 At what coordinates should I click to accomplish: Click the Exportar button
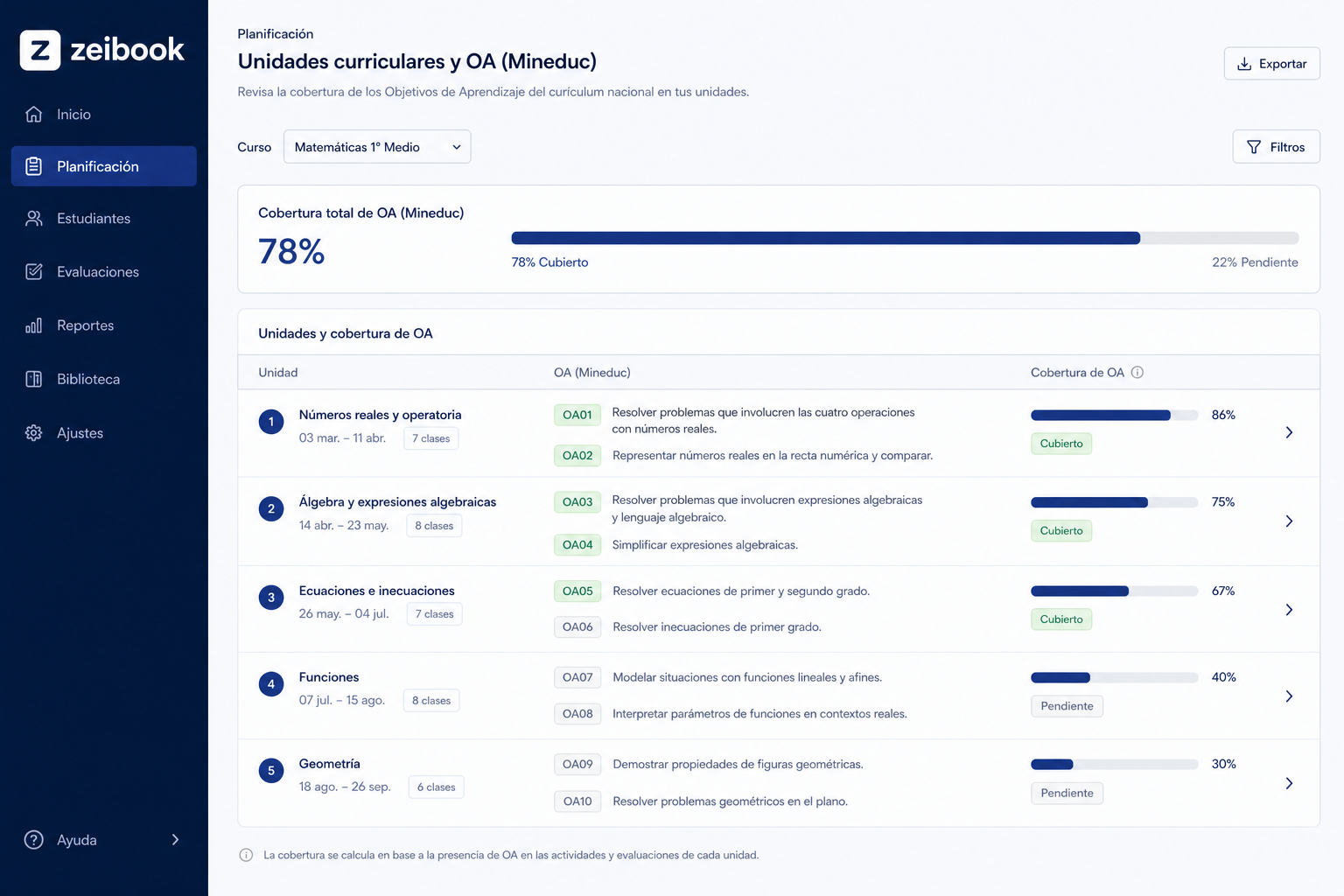click(x=1271, y=64)
